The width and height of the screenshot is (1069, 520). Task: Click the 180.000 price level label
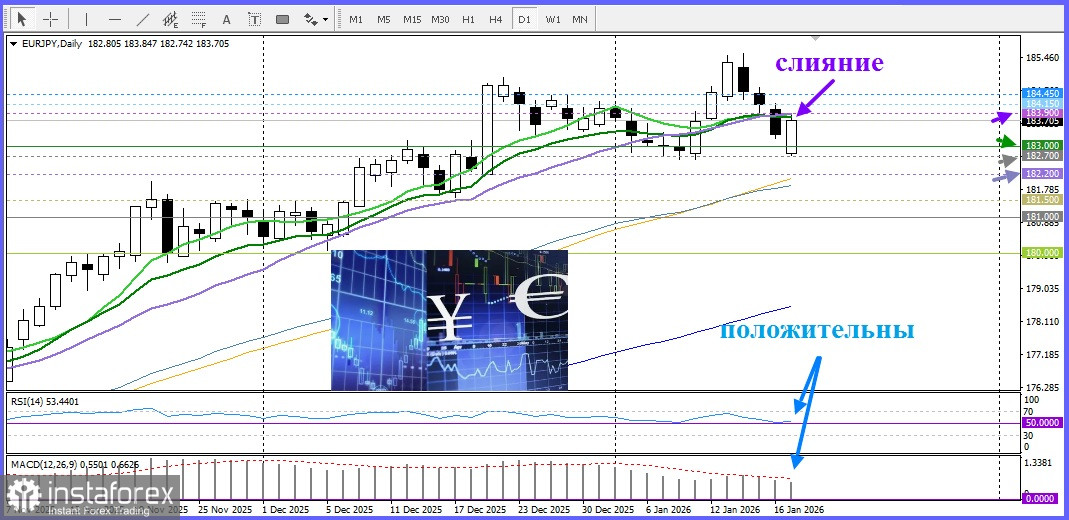tap(1042, 253)
